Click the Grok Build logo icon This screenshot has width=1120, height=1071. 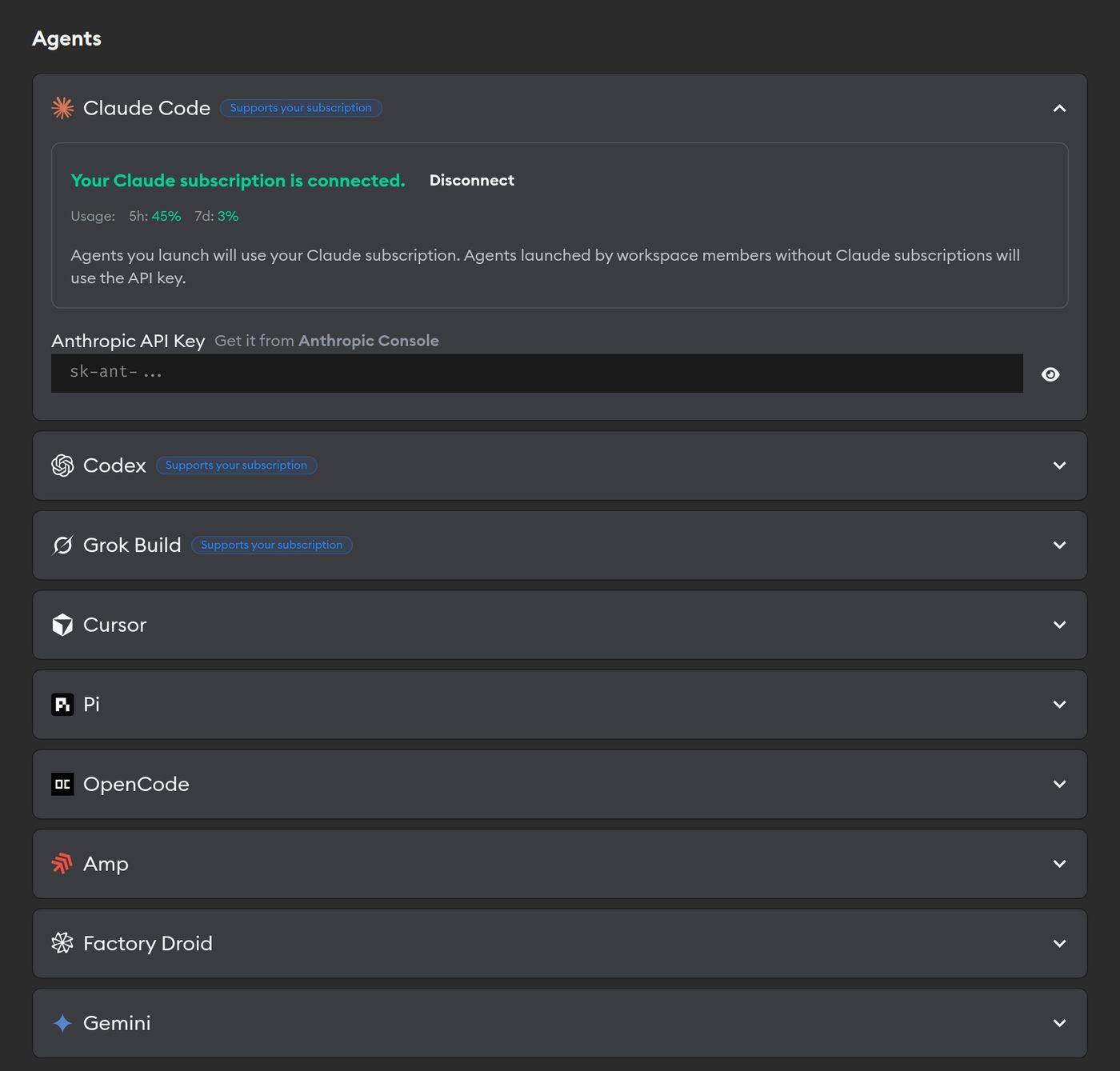62,545
